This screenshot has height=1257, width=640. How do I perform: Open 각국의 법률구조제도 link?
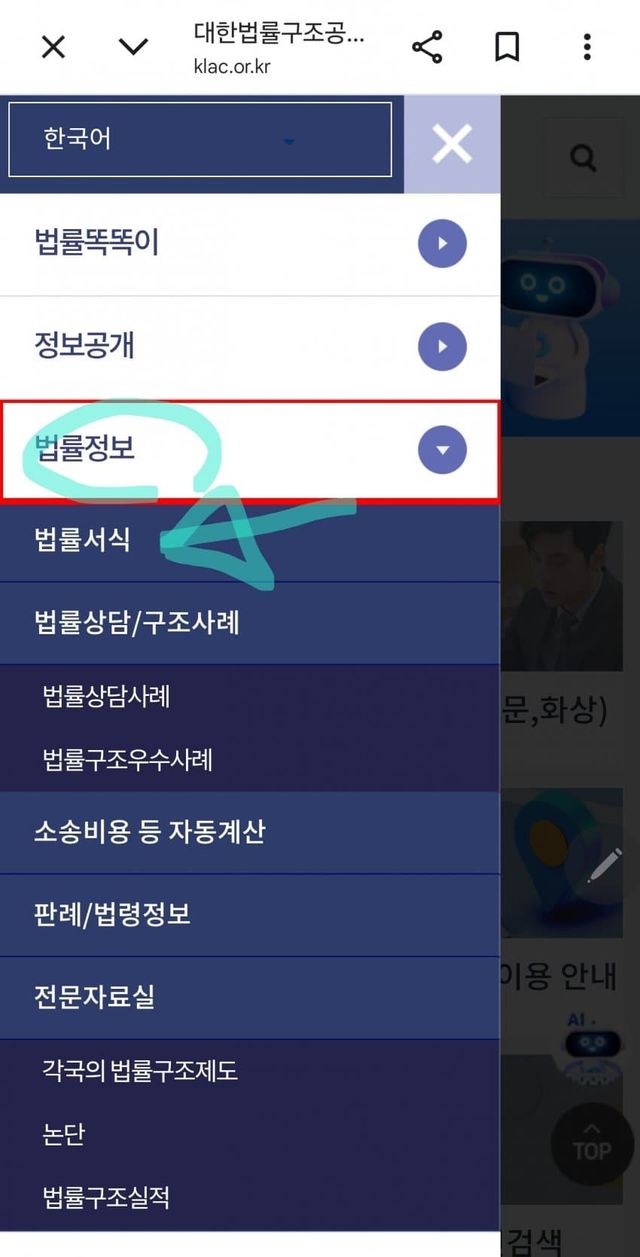click(x=140, y=1072)
